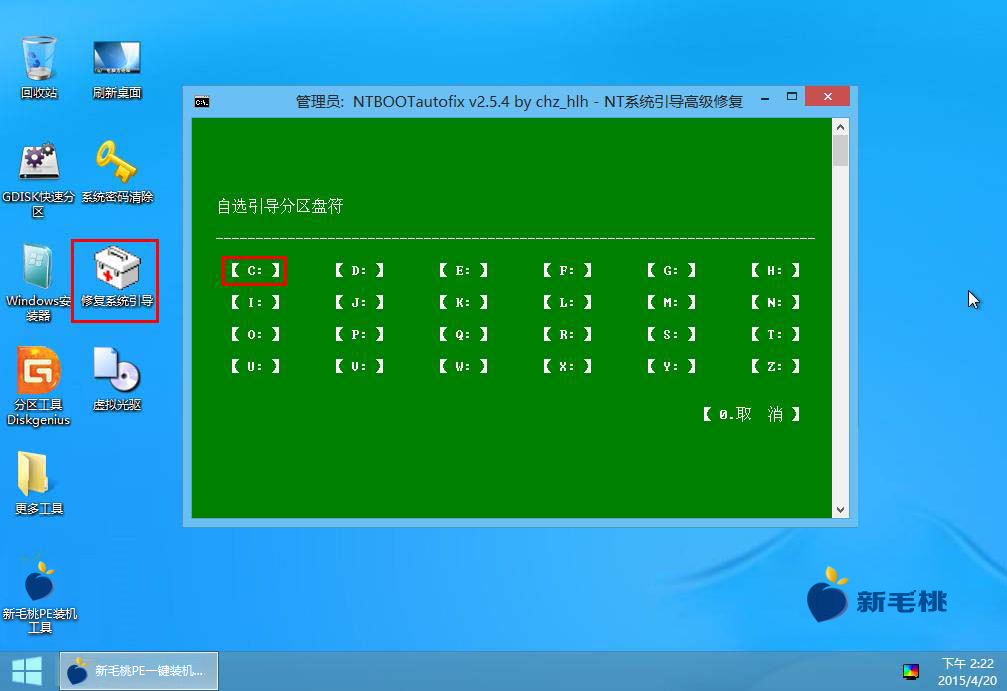Choose the N: drive entry
This screenshot has width=1007, height=691.
pos(775,302)
